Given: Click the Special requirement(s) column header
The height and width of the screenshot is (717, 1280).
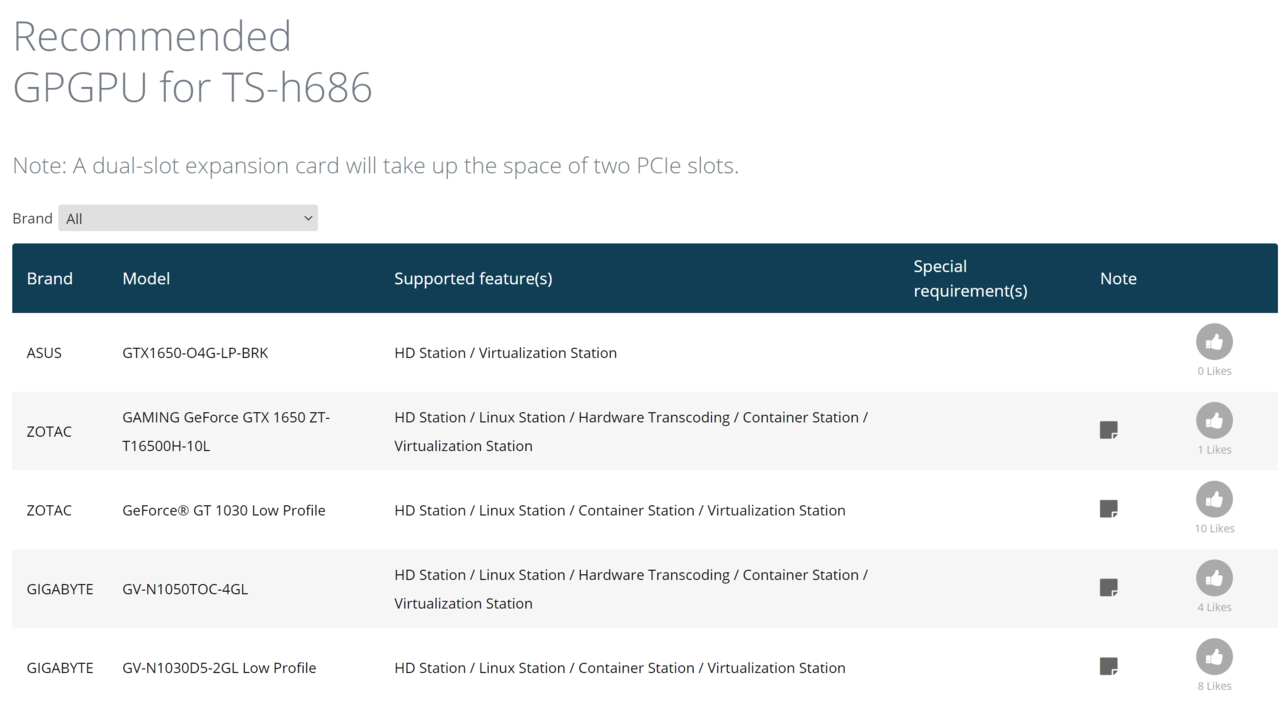Looking at the screenshot, I should 970,279.
